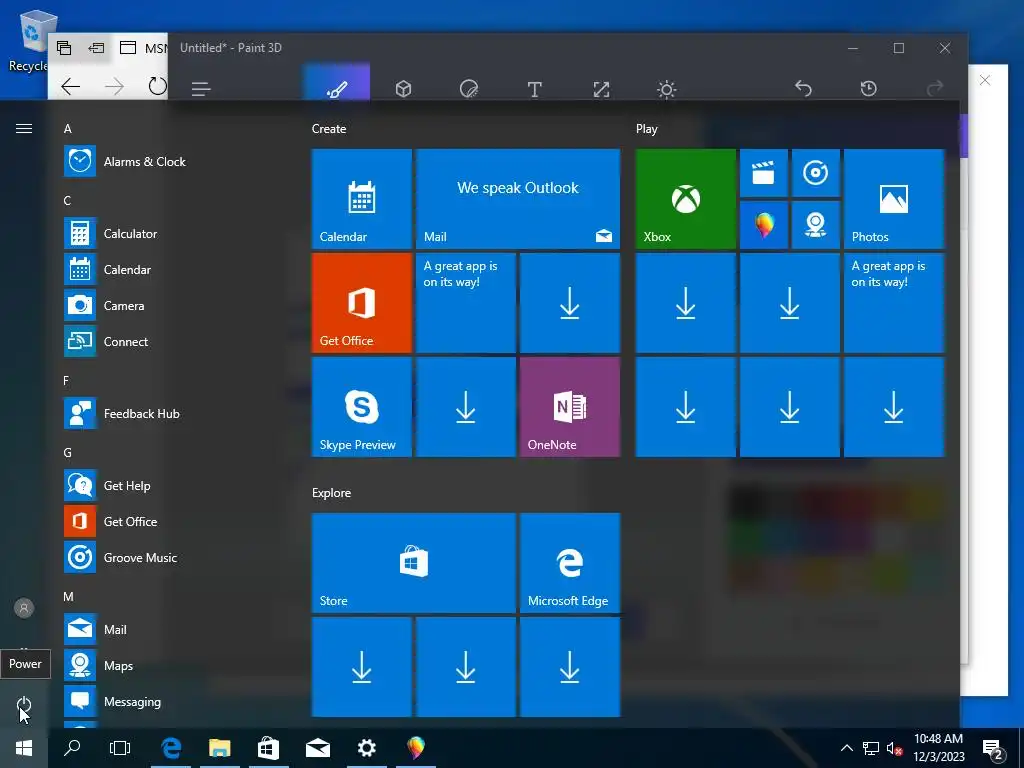Show hidden system tray icons

pos(846,748)
